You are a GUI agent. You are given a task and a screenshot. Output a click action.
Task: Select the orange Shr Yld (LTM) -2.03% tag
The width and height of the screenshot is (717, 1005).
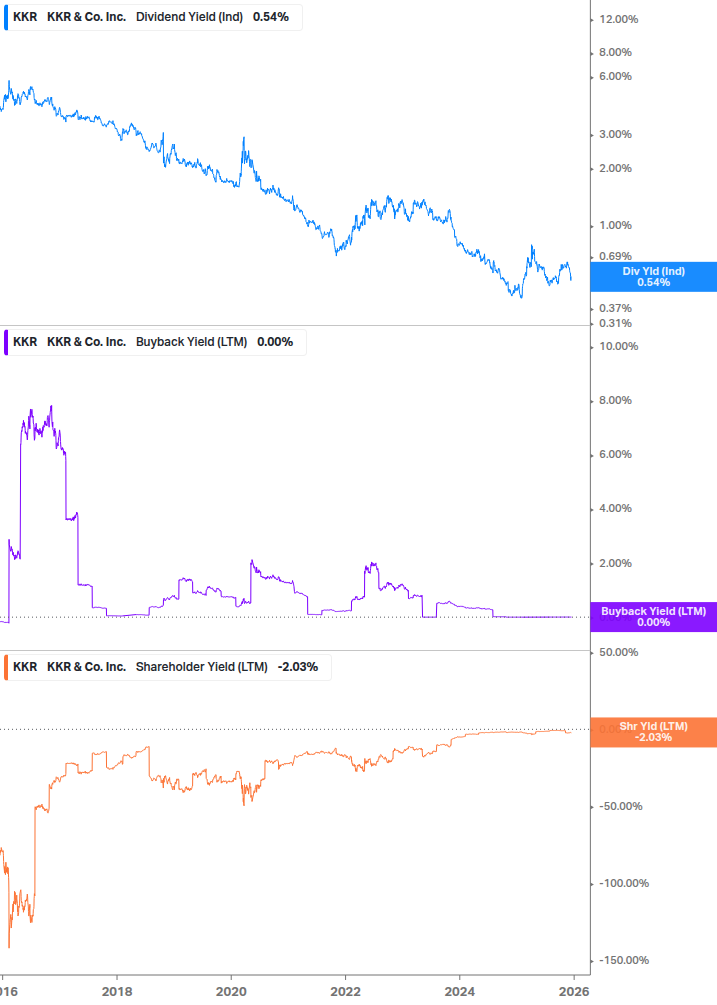coord(654,732)
